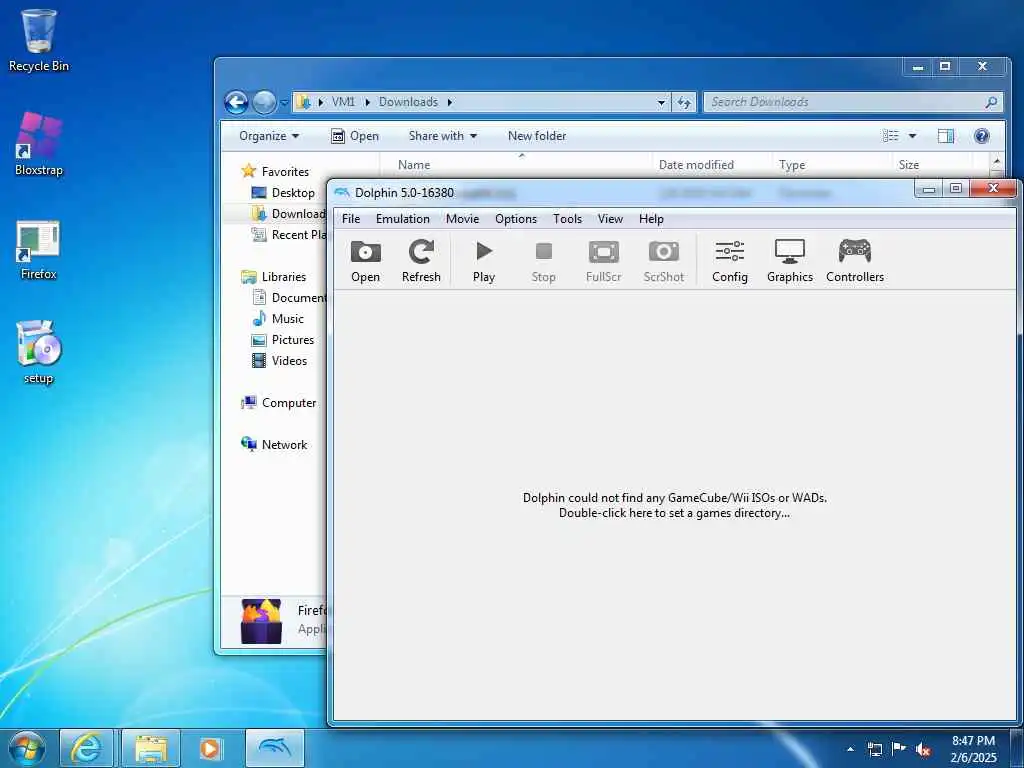Select Videos library in the navigation pane
The height and width of the screenshot is (768, 1024).
click(x=280, y=360)
